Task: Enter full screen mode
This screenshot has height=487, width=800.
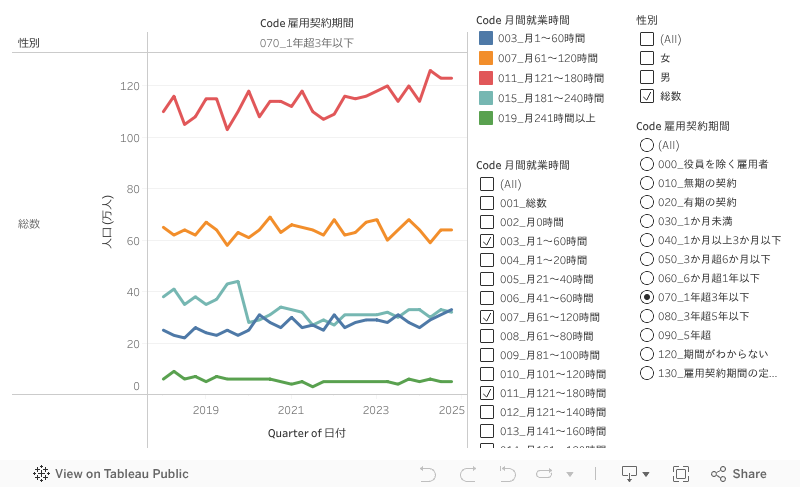Action: (681, 474)
